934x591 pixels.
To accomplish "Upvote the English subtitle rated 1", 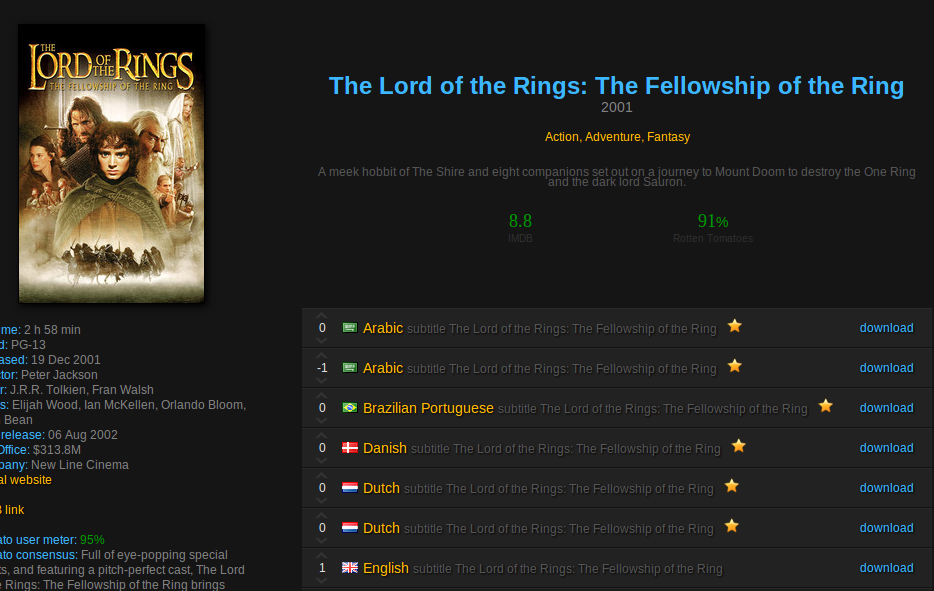I will click(x=322, y=555).
